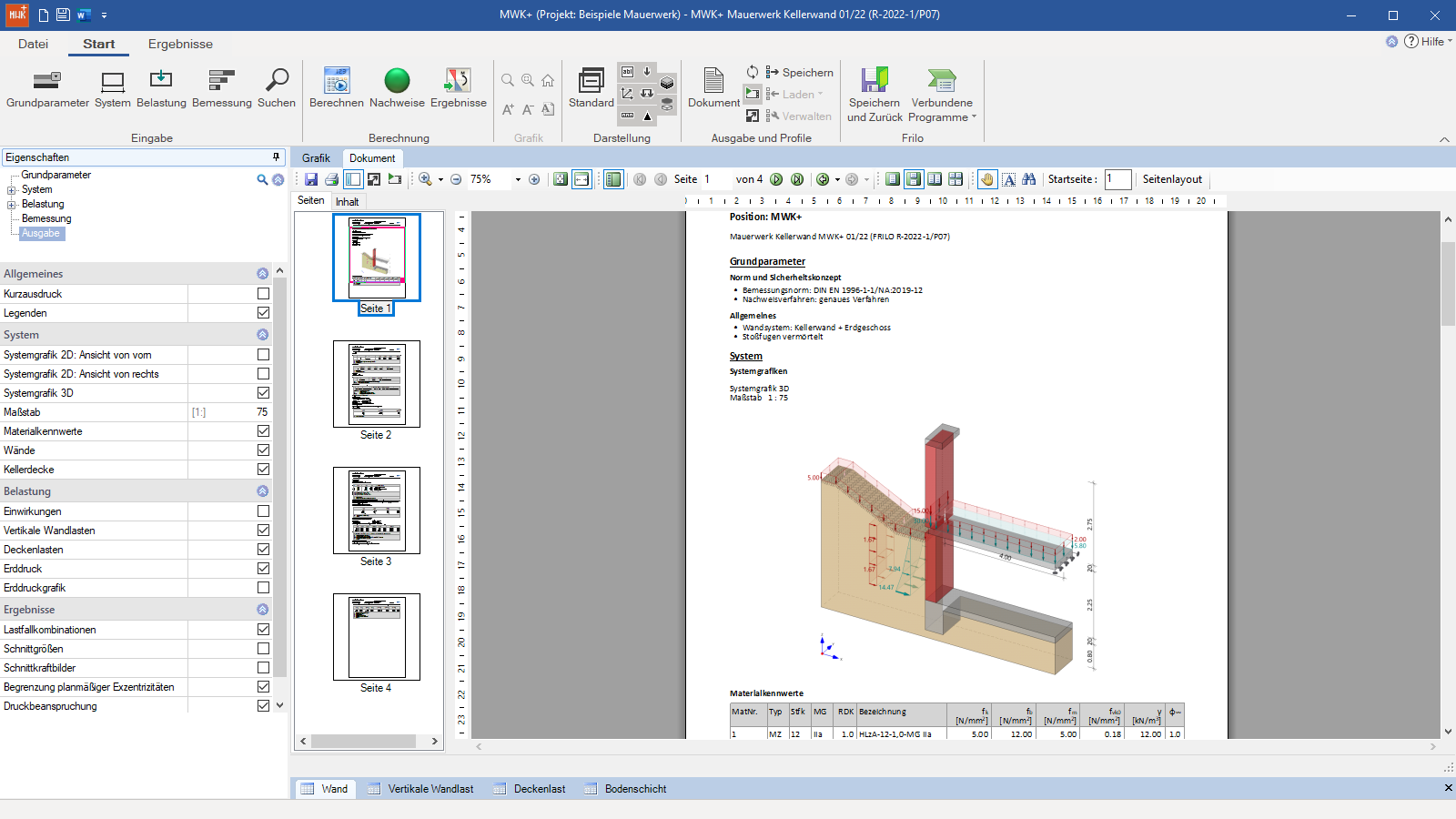Collapse the Allgemeines section
This screenshot has height=819, width=1456.
coord(262,274)
